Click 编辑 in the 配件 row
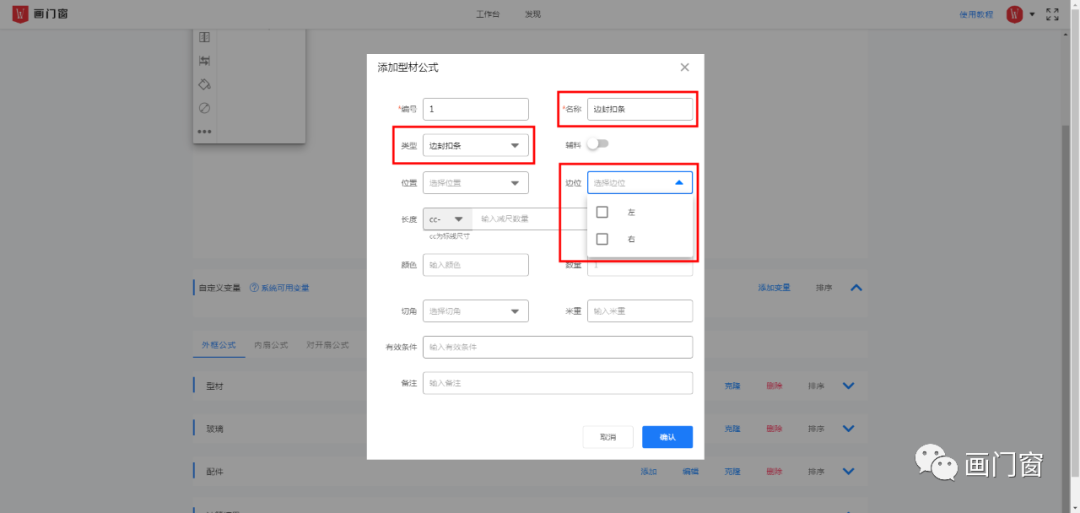1080x513 pixels. pos(690,472)
